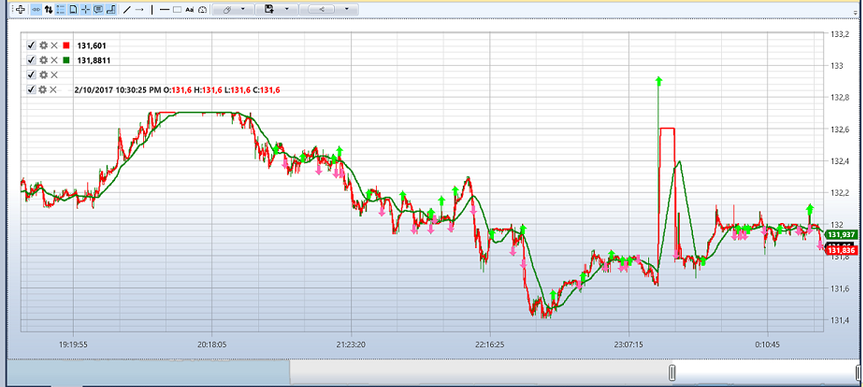This screenshot has width=863, height=387.
Task: Click the green arrow atop the price spike
Action: (x=658, y=81)
